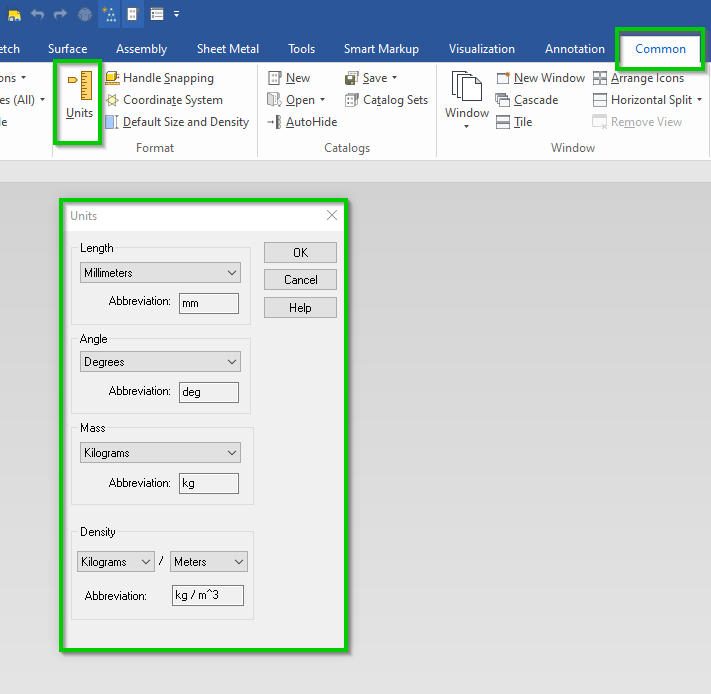Toggle Handle Snapping option
The height and width of the screenshot is (694, 711).
[x=159, y=78]
